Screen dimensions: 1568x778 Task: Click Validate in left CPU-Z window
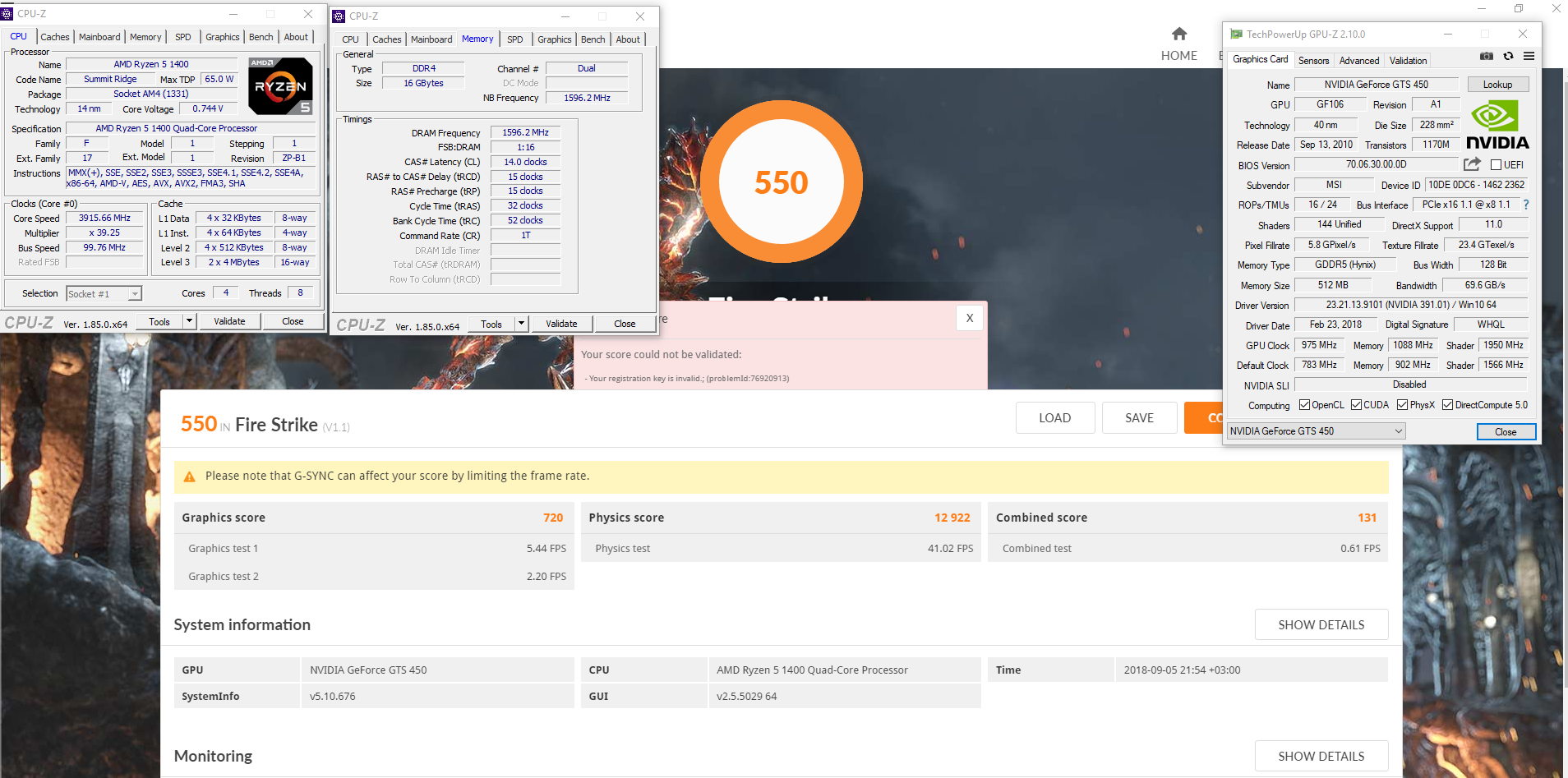tap(229, 321)
